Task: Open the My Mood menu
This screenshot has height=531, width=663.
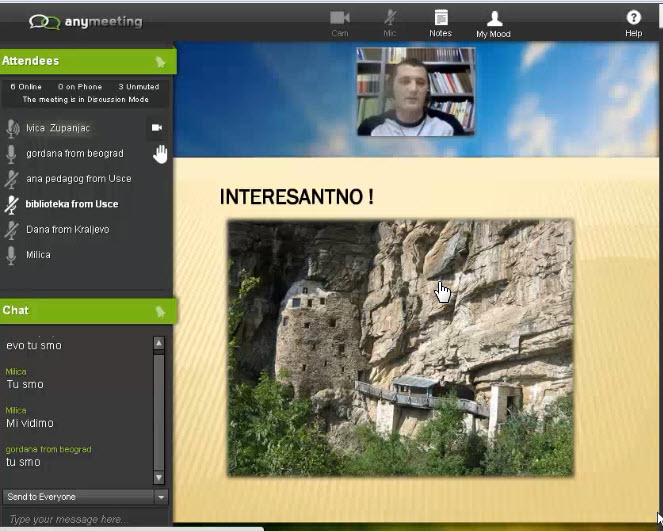Action: [493, 21]
